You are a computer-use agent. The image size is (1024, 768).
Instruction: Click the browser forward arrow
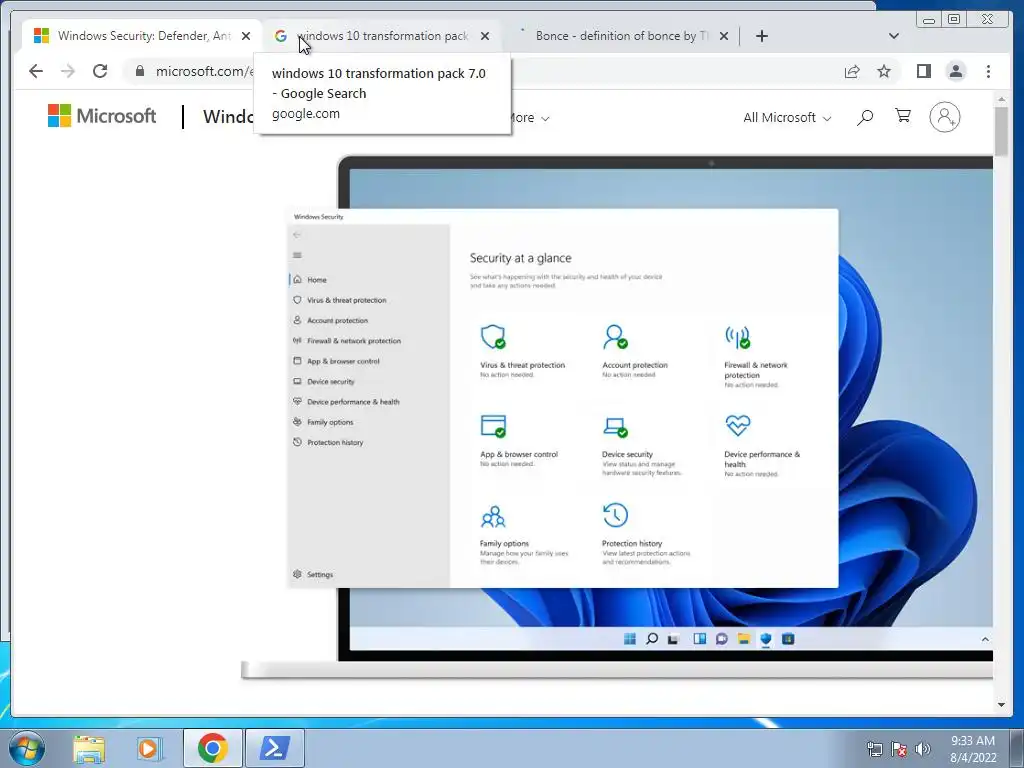(68, 71)
